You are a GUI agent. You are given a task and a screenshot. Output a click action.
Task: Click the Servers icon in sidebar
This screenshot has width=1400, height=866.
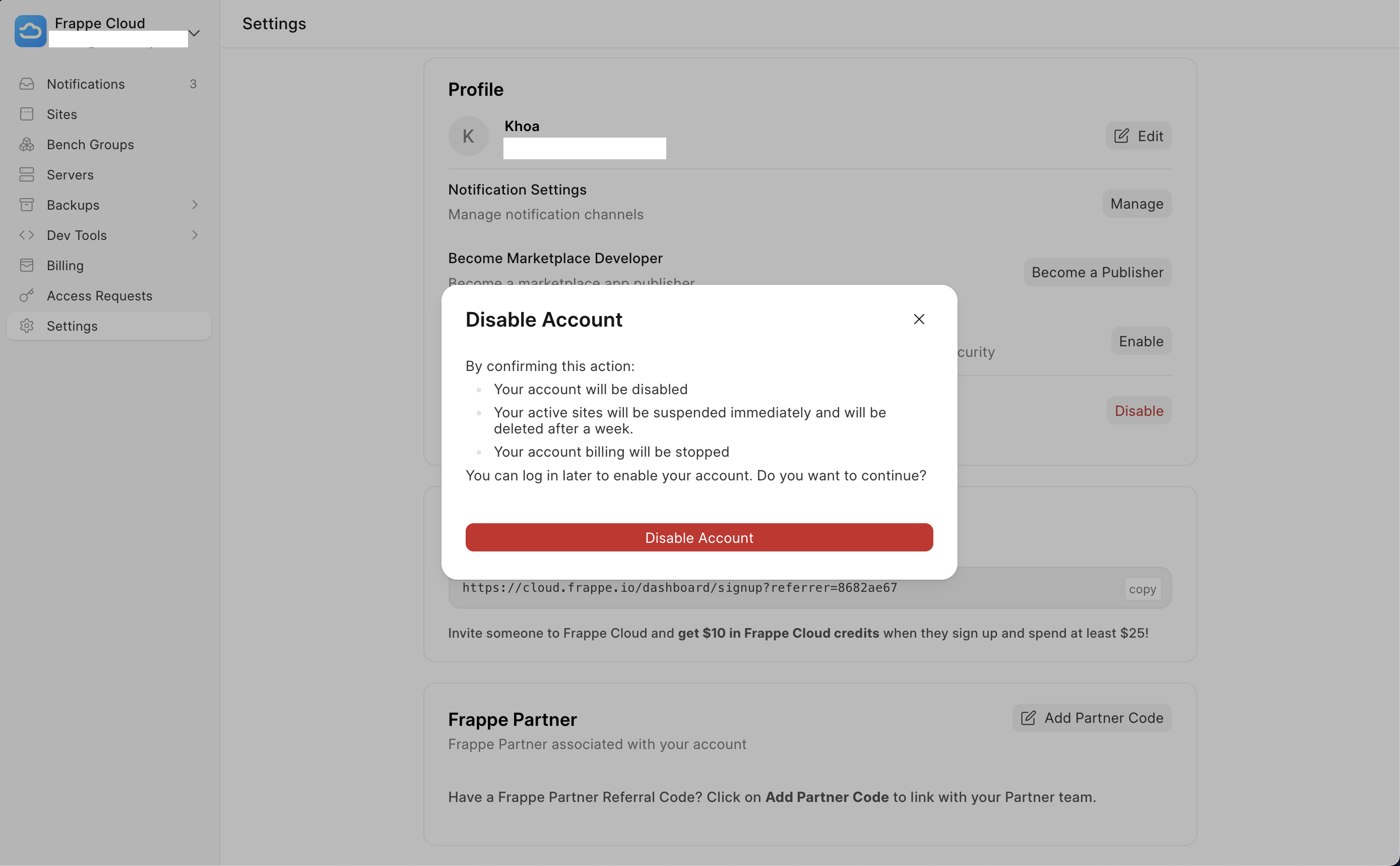click(27, 175)
